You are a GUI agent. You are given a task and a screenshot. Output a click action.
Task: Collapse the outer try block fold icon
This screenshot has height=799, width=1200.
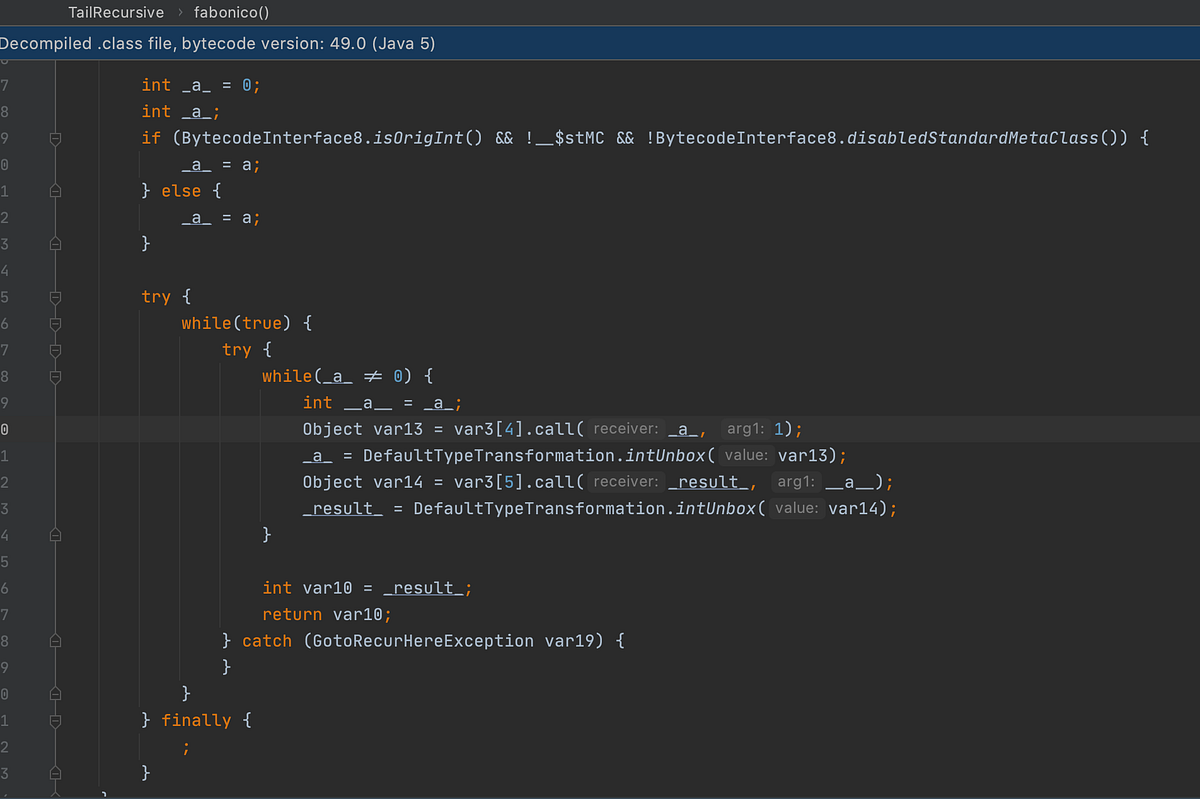coord(55,297)
